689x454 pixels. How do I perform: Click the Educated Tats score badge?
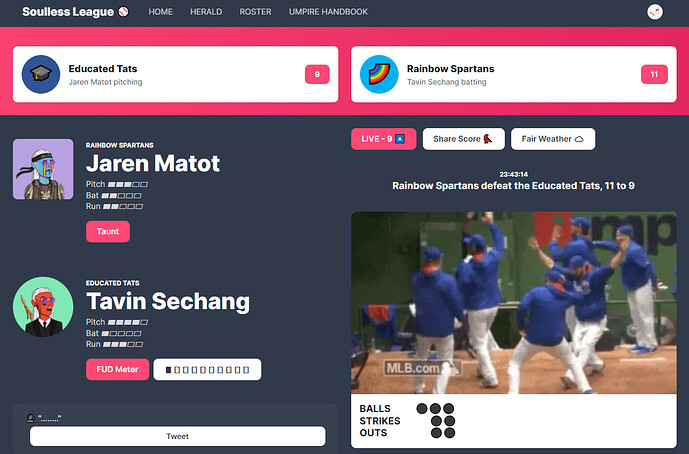coord(317,74)
